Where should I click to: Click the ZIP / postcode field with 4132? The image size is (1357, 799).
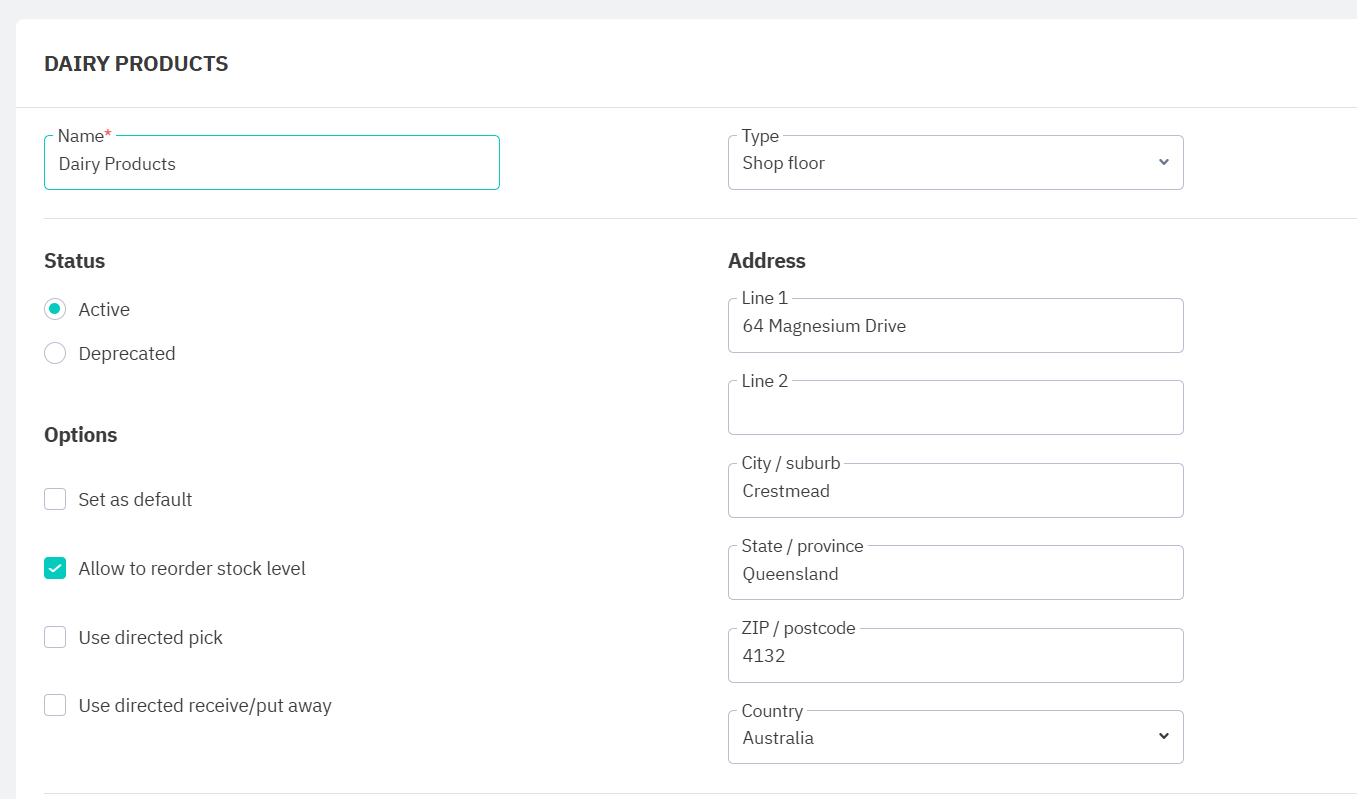point(955,656)
